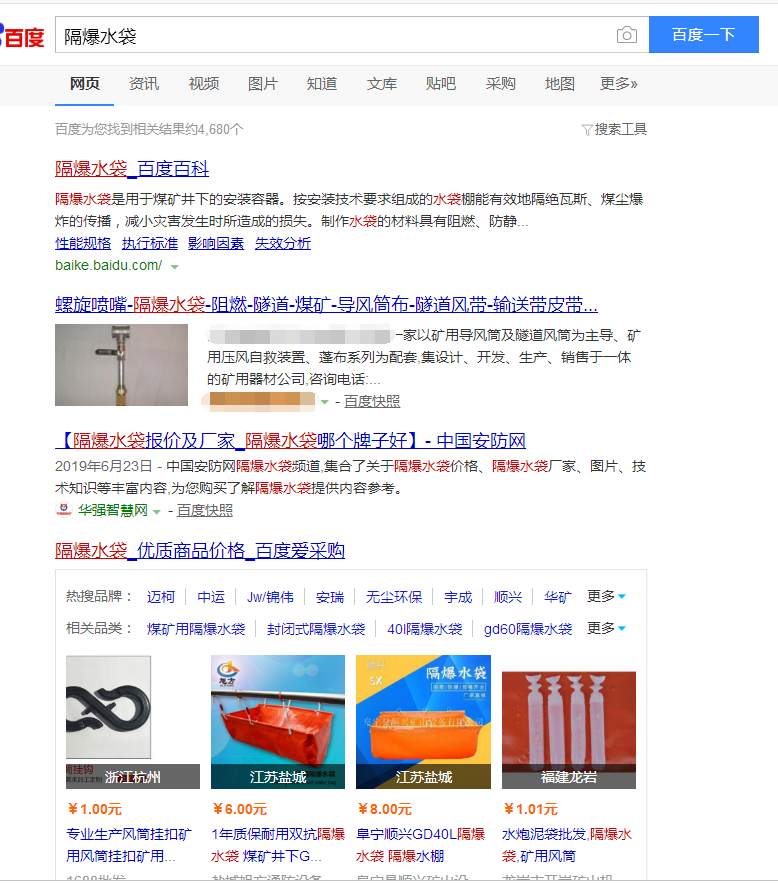Open the 螺旋喷嘴-隔爆水袋-阻燃 result title
This screenshot has height=883, width=778.
click(327, 305)
